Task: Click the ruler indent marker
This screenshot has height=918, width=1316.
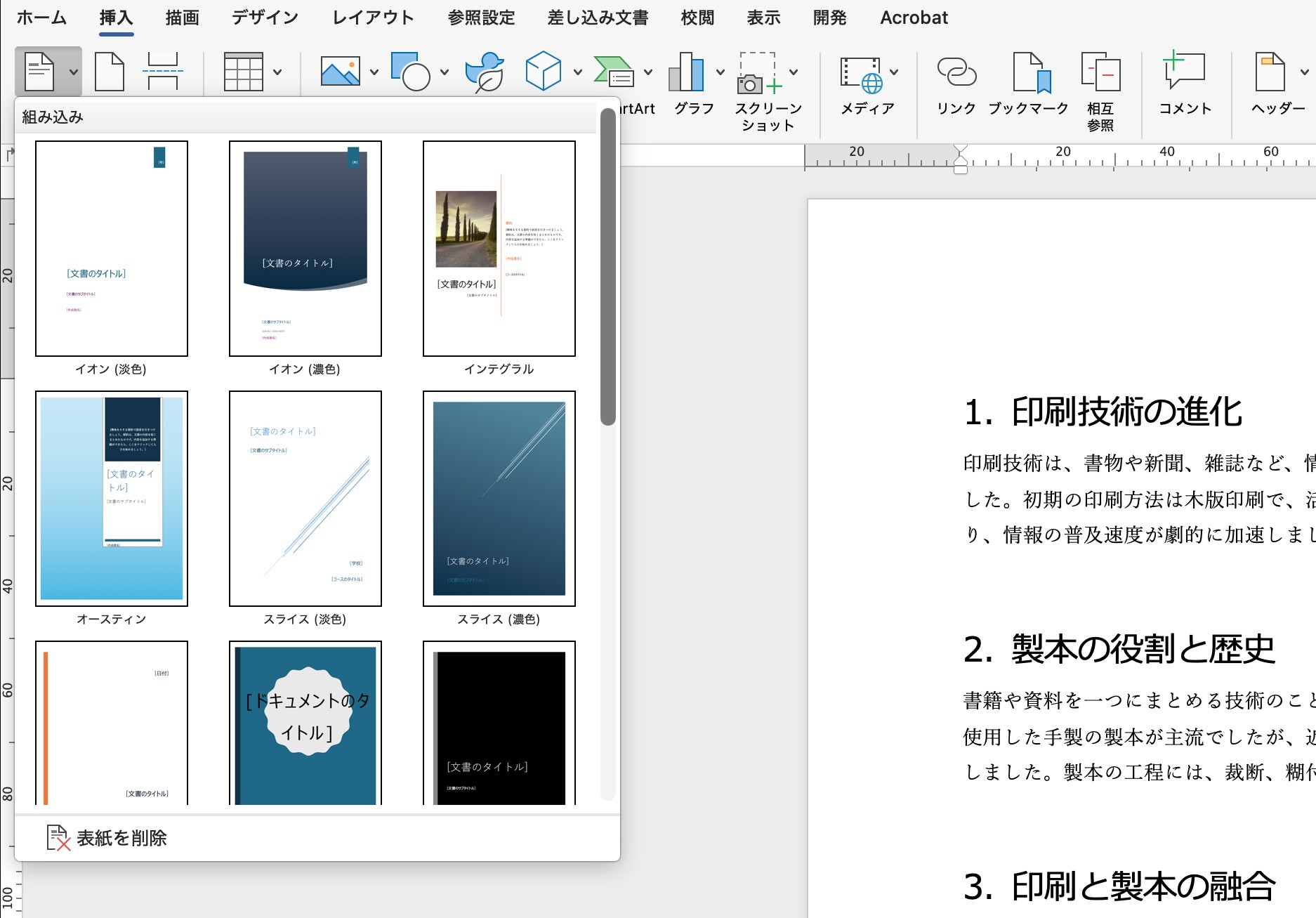Action: 961,159
